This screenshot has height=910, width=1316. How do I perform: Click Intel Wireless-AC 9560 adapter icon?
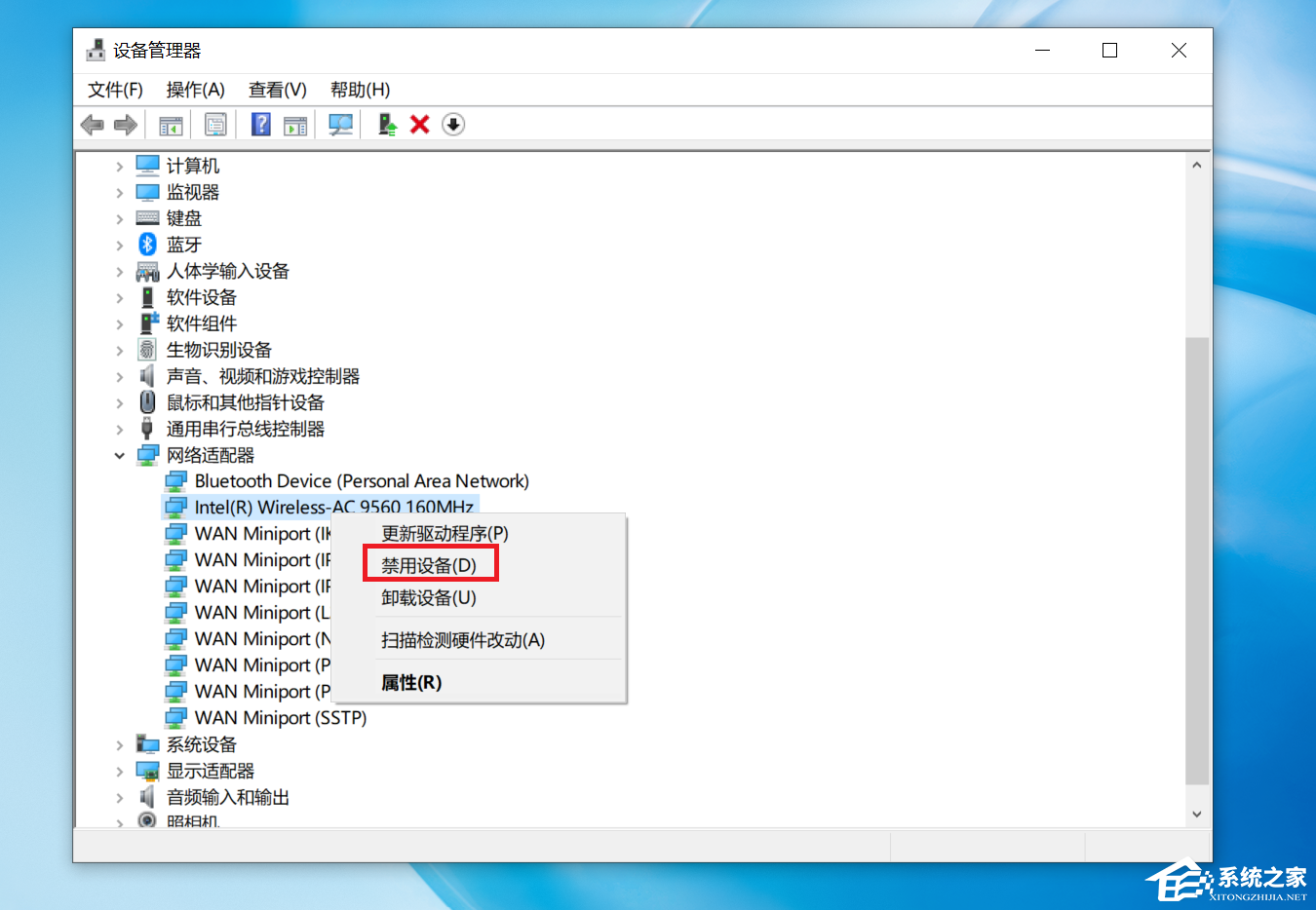[x=175, y=507]
